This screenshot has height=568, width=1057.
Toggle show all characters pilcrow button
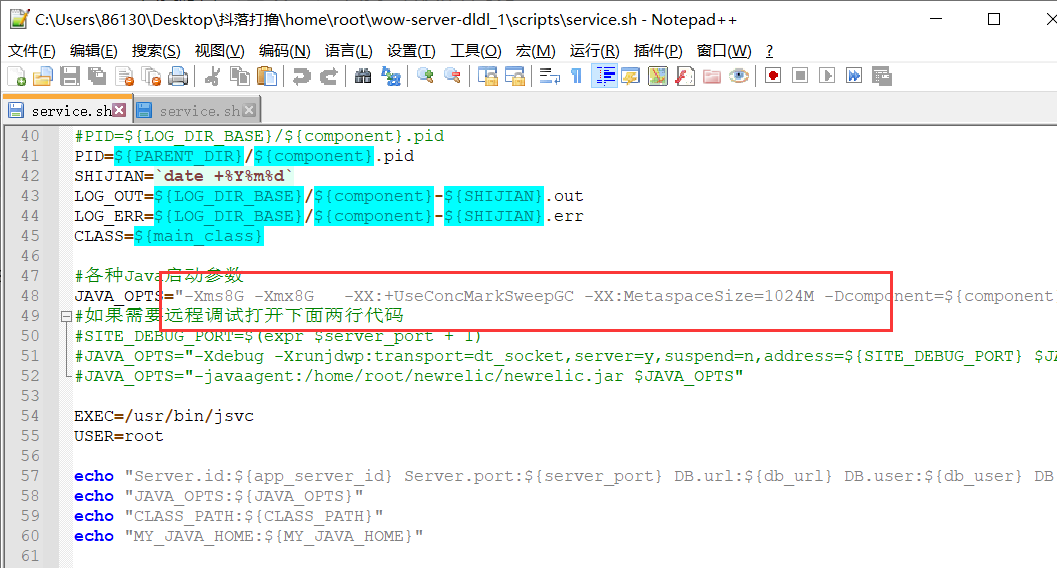click(x=576, y=76)
